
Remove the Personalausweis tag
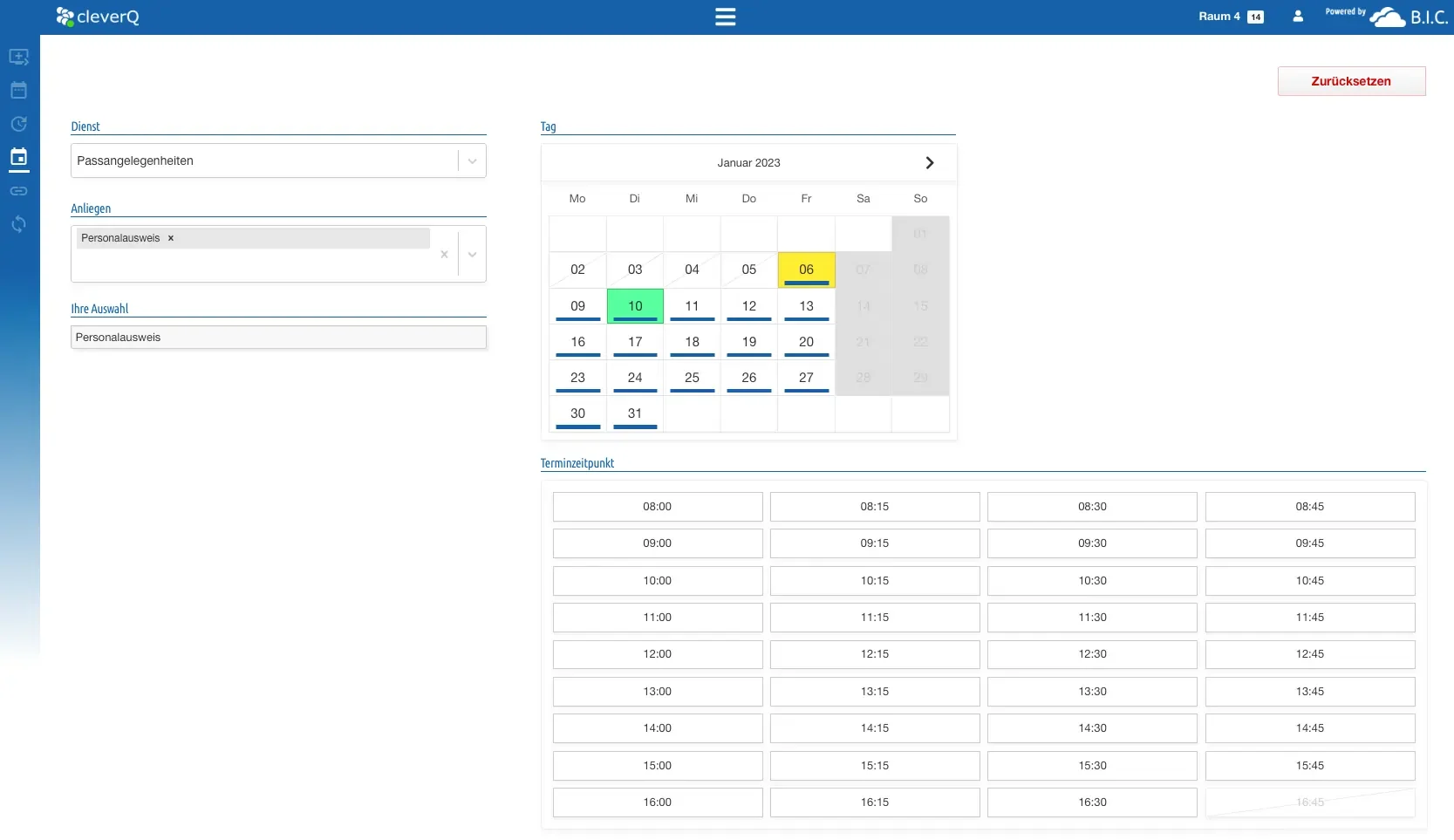171,238
